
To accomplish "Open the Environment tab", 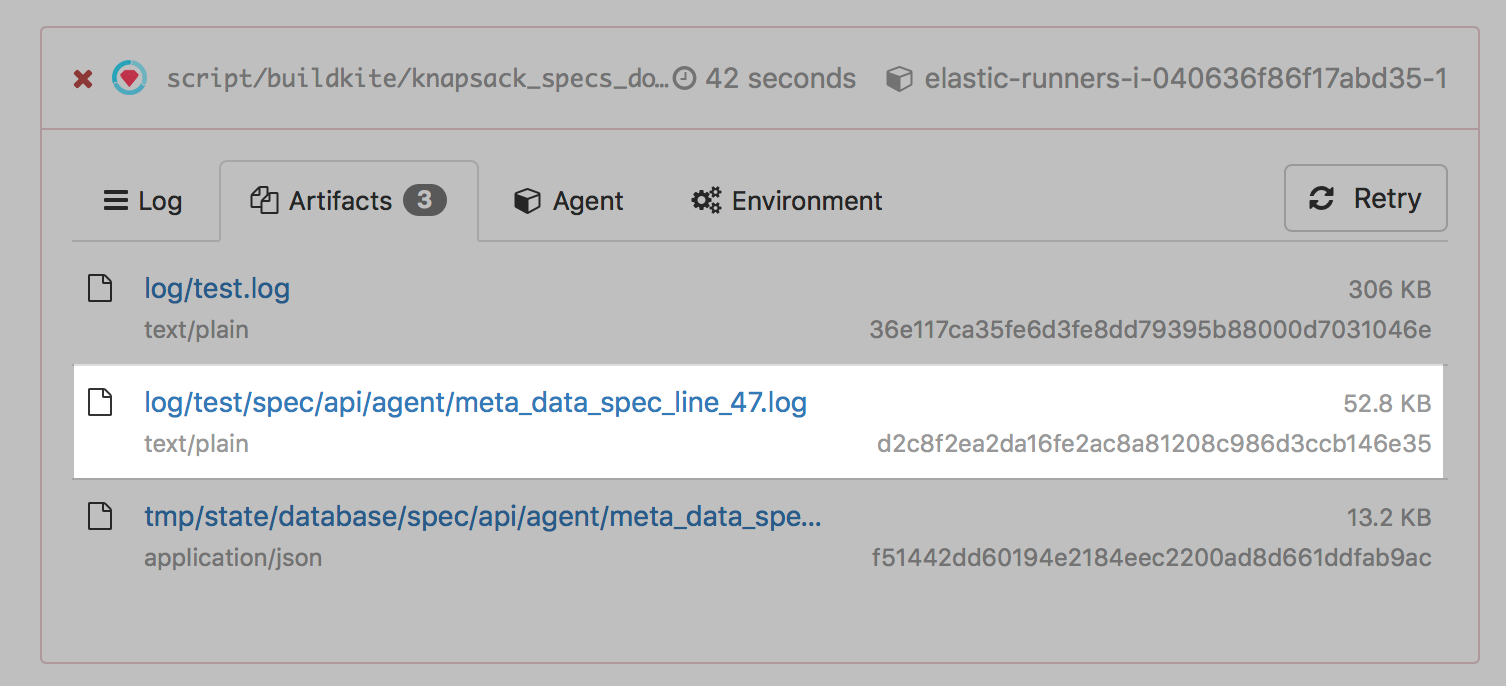I will click(x=787, y=201).
